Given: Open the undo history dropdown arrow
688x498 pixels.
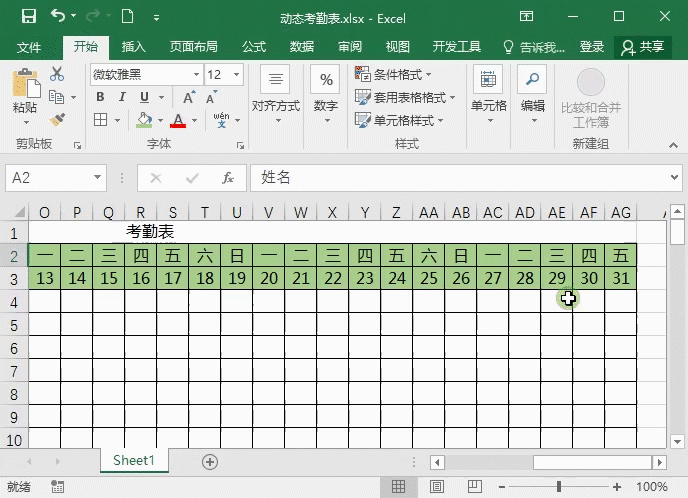Looking at the screenshot, I should pos(73,16).
